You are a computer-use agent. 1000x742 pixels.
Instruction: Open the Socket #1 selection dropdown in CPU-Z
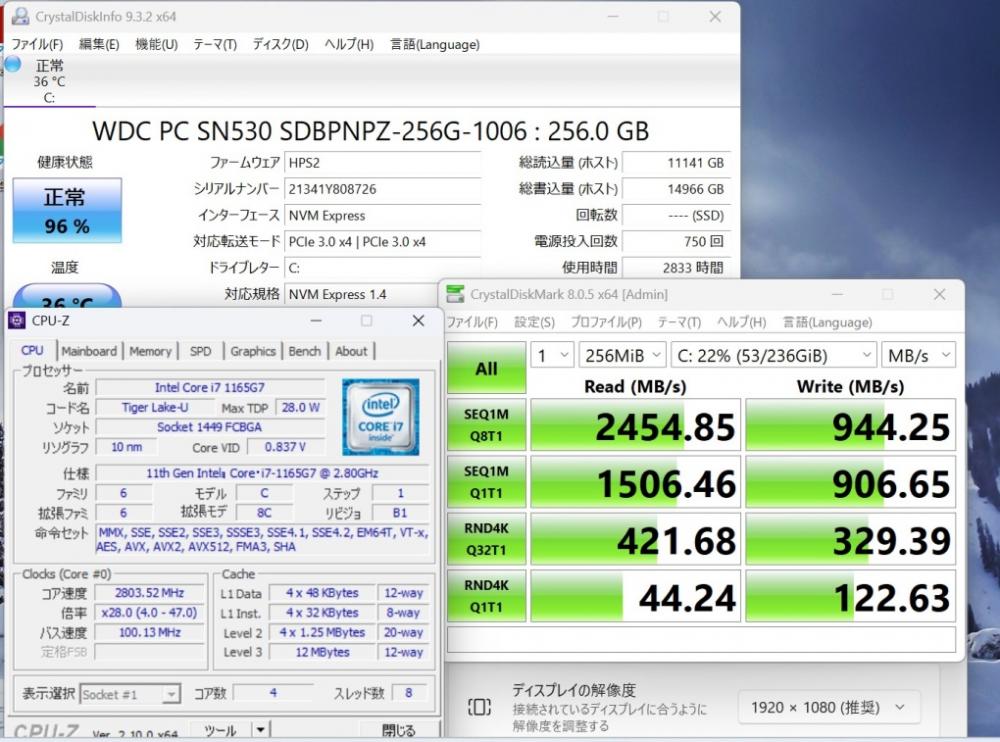pyautogui.click(x=130, y=694)
